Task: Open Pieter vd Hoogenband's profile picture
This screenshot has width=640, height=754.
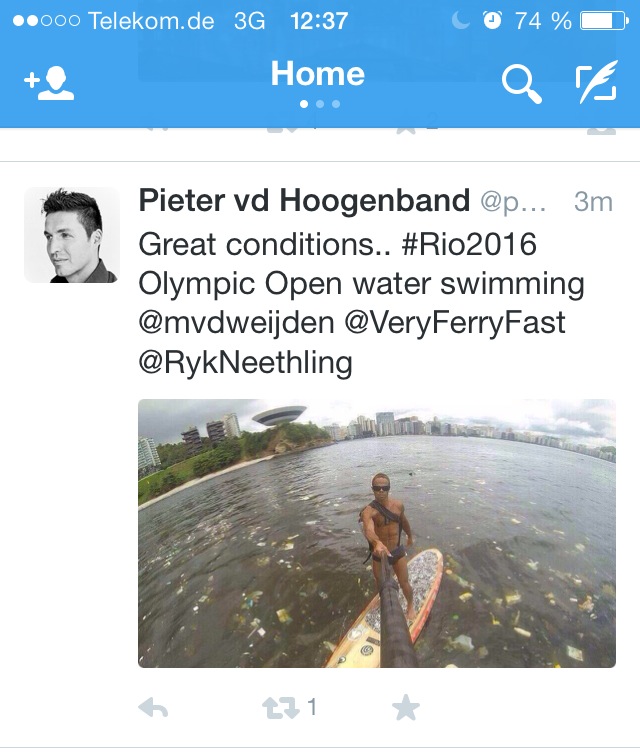Action: coord(71,235)
